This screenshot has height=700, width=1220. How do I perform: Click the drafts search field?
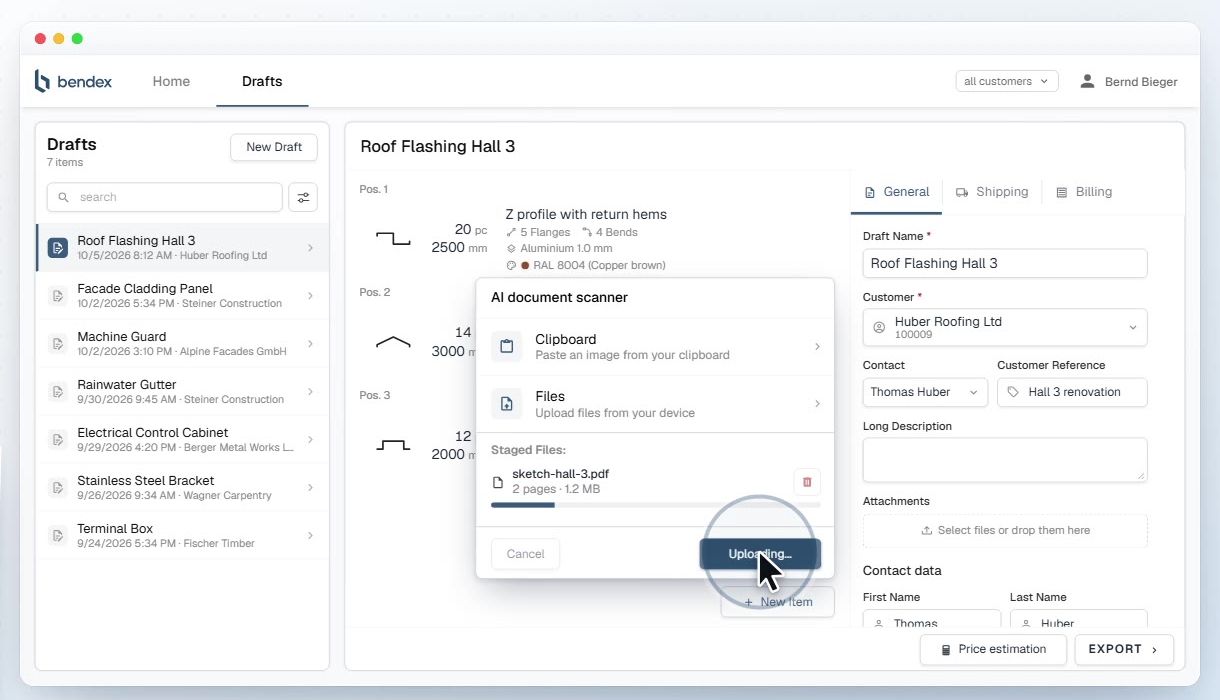tap(165, 197)
